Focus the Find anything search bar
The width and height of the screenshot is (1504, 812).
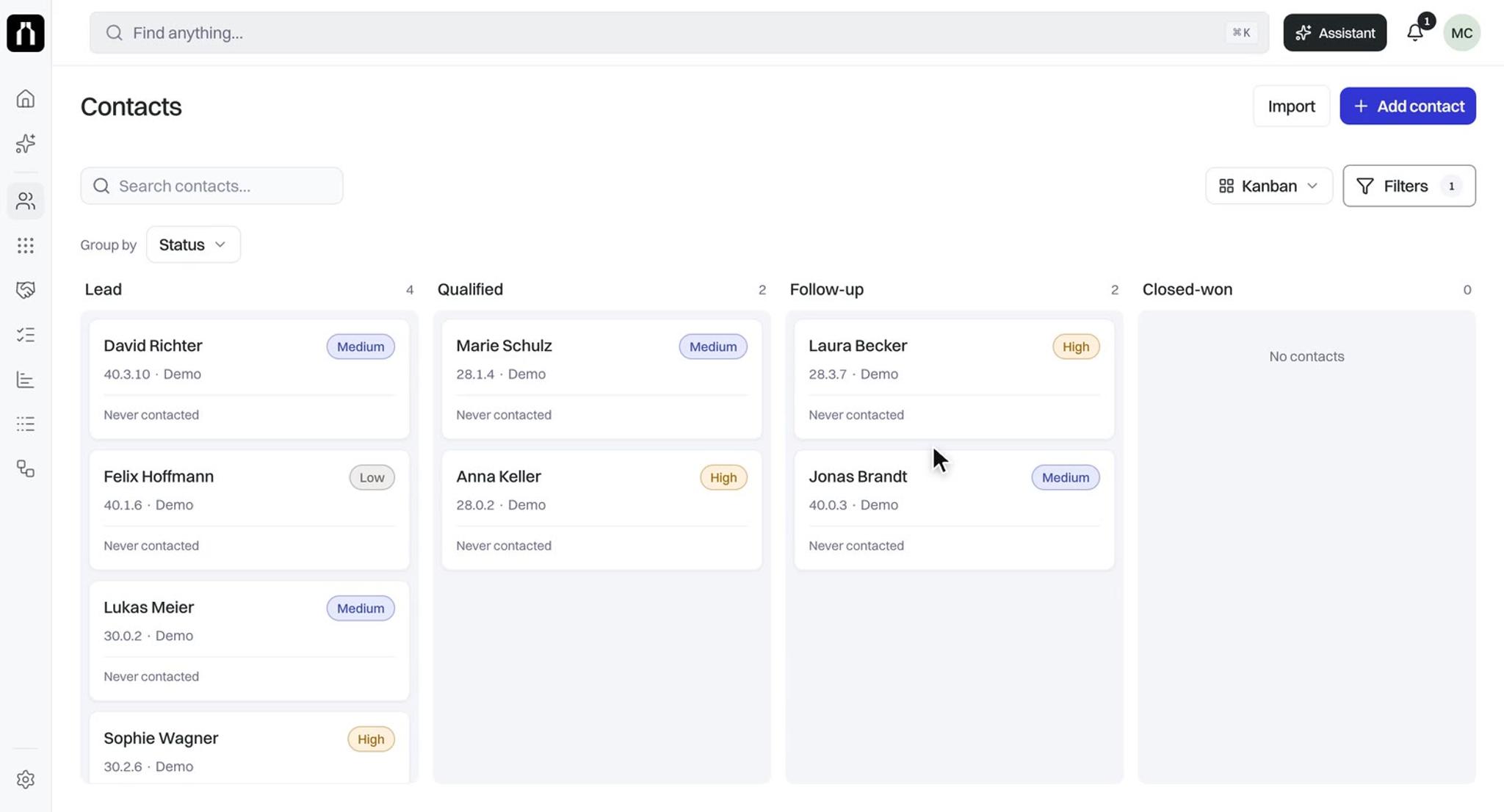[679, 33]
